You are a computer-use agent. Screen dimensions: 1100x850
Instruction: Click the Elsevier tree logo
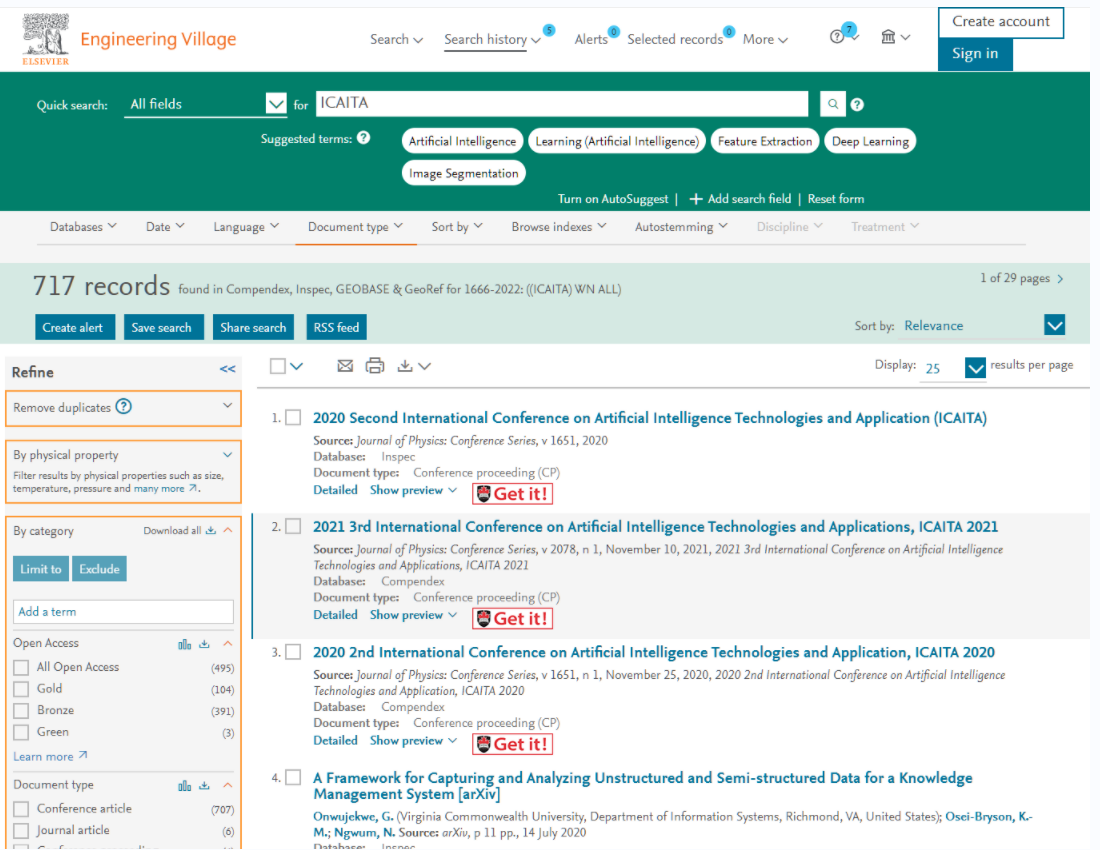46,39
